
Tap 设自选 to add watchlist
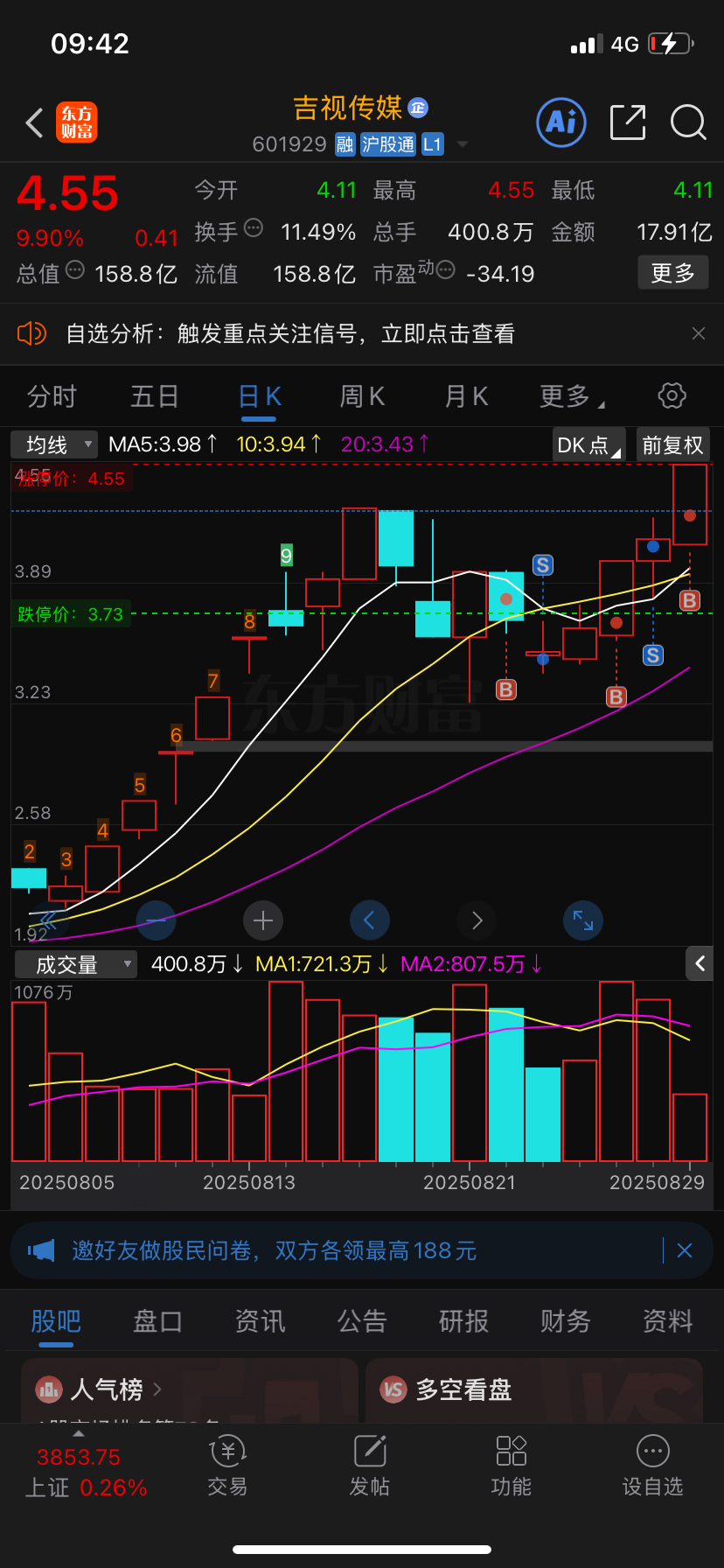tap(653, 1466)
